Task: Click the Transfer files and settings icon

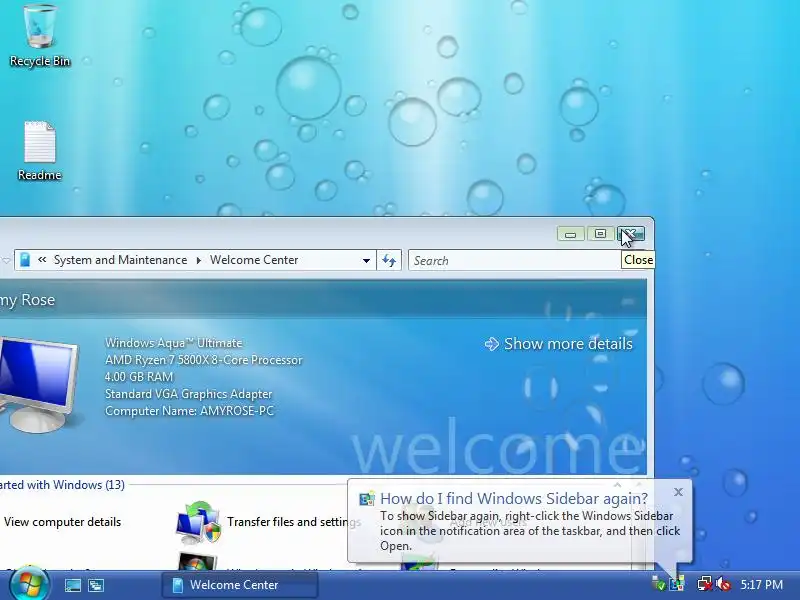Action: [198, 522]
